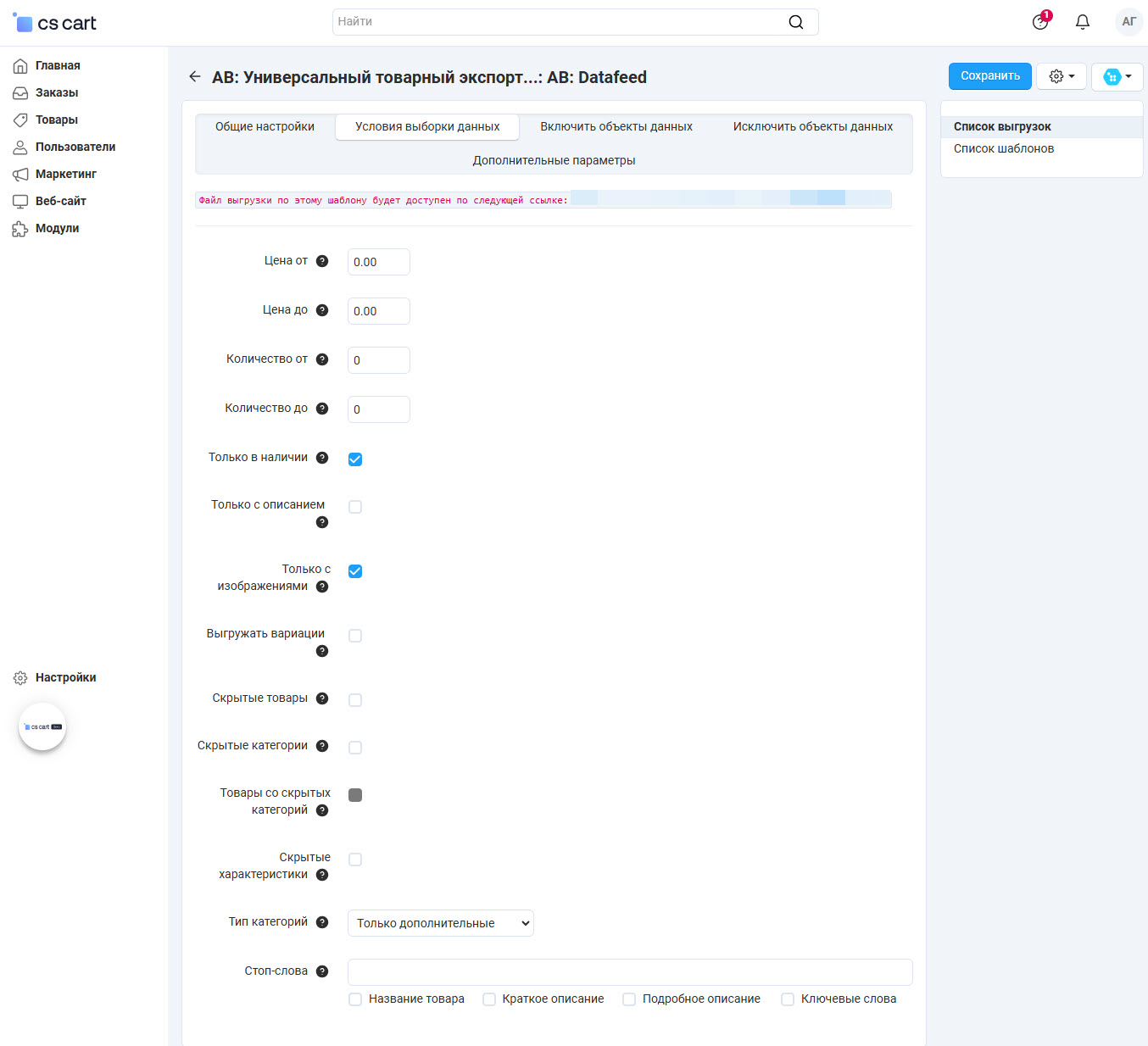Image resolution: width=1148 pixels, height=1046 pixels.
Task: Expand the gear settings dropdown near Сохранить
Action: pyautogui.click(x=1062, y=76)
